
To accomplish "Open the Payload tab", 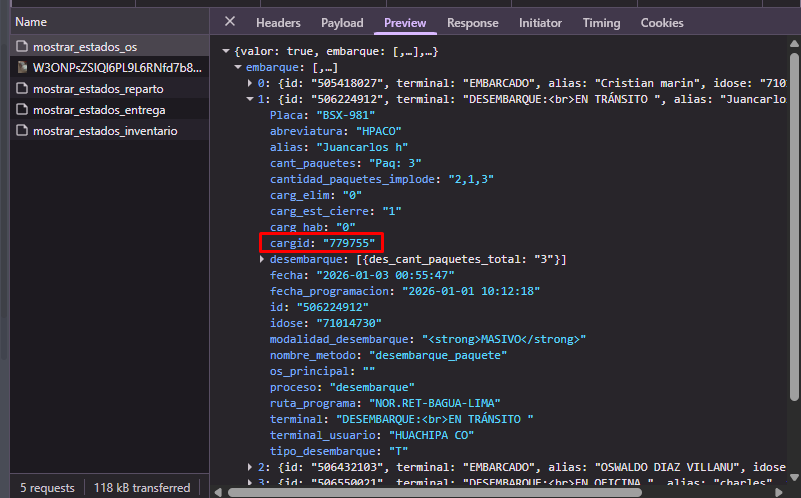I will click(342, 23).
